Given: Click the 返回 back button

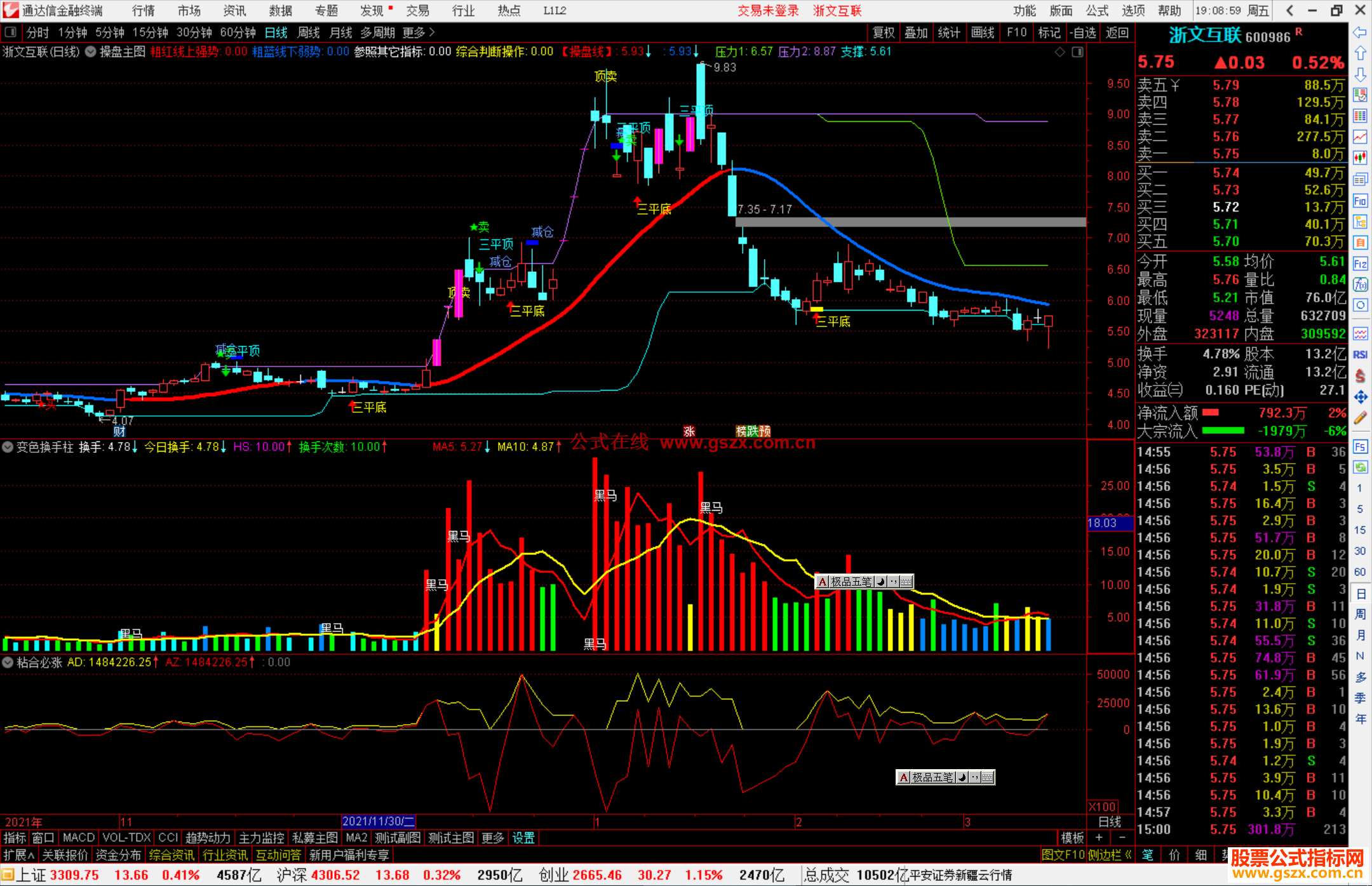Looking at the screenshot, I should pyautogui.click(x=1117, y=32).
